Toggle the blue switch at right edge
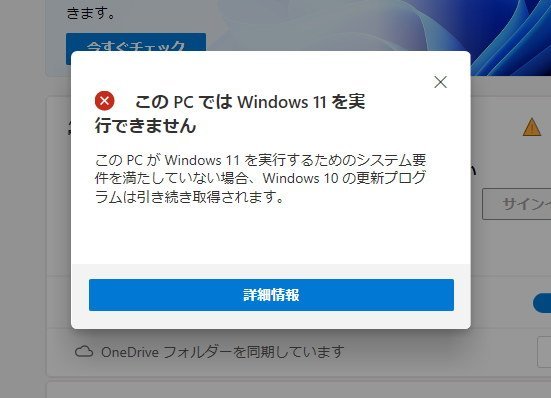This screenshot has width=551, height=398. tap(542, 303)
